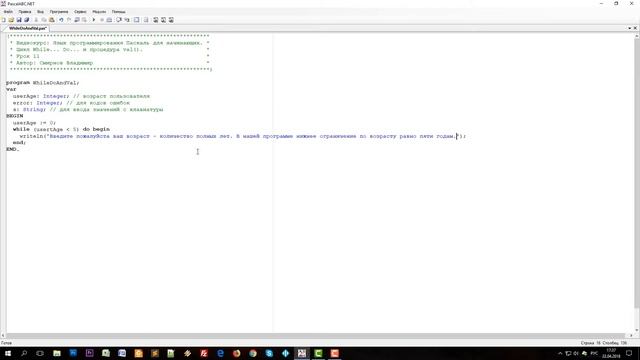The width and height of the screenshot is (640, 360).
Task: Click the volume speaker tray icon
Action: point(576,353)
